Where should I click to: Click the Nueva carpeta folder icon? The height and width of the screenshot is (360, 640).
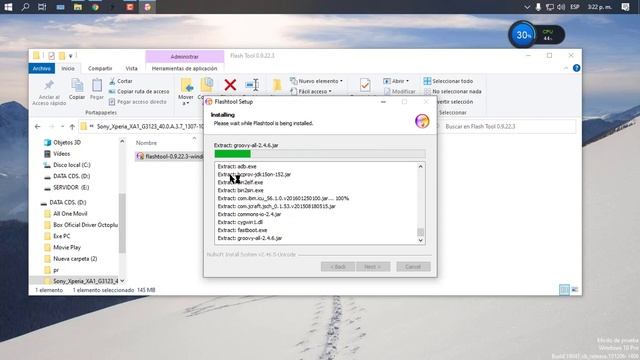point(277,85)
